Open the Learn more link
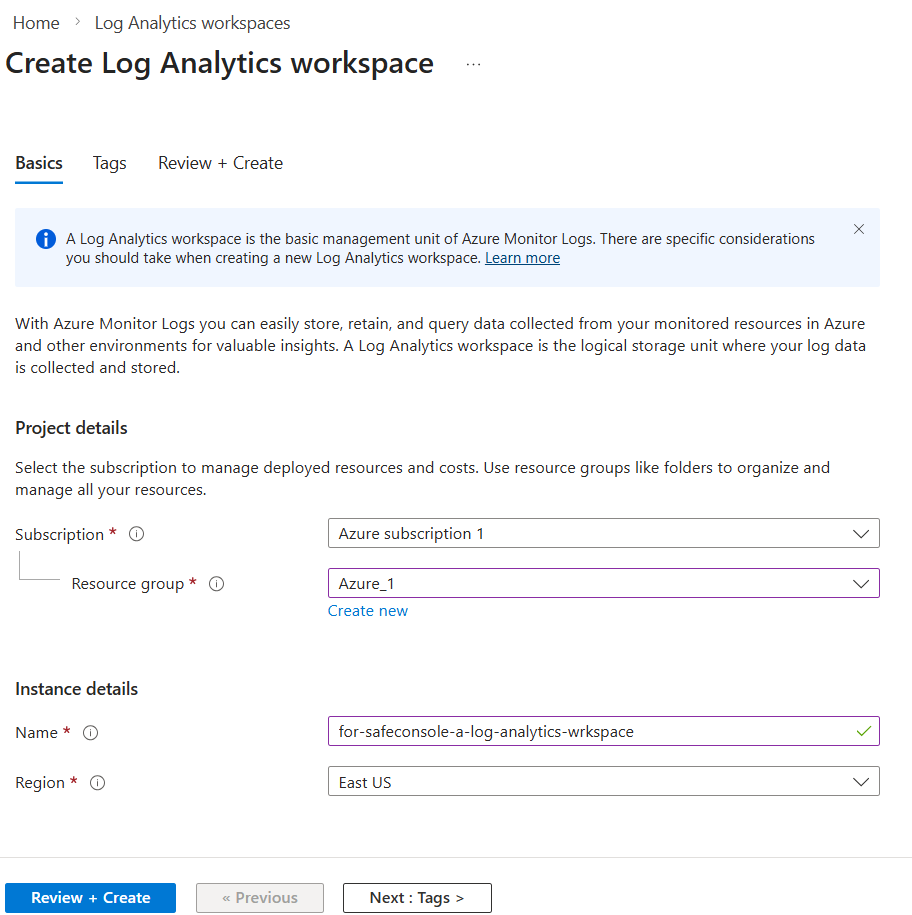This screenshot has height=915, width=912. pyautogui.click(x=522, y=258)
